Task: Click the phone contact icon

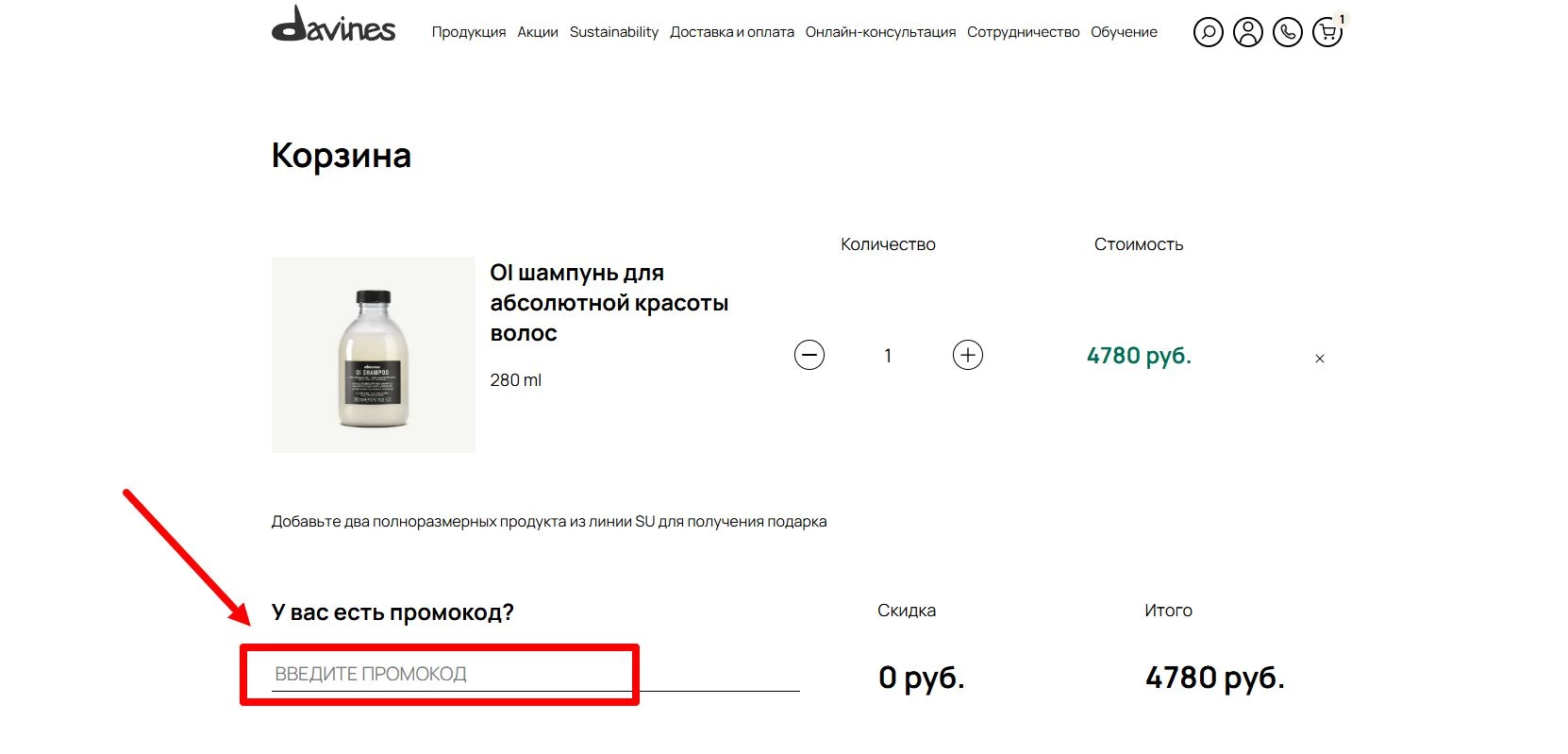Action: coord(1287,32)
